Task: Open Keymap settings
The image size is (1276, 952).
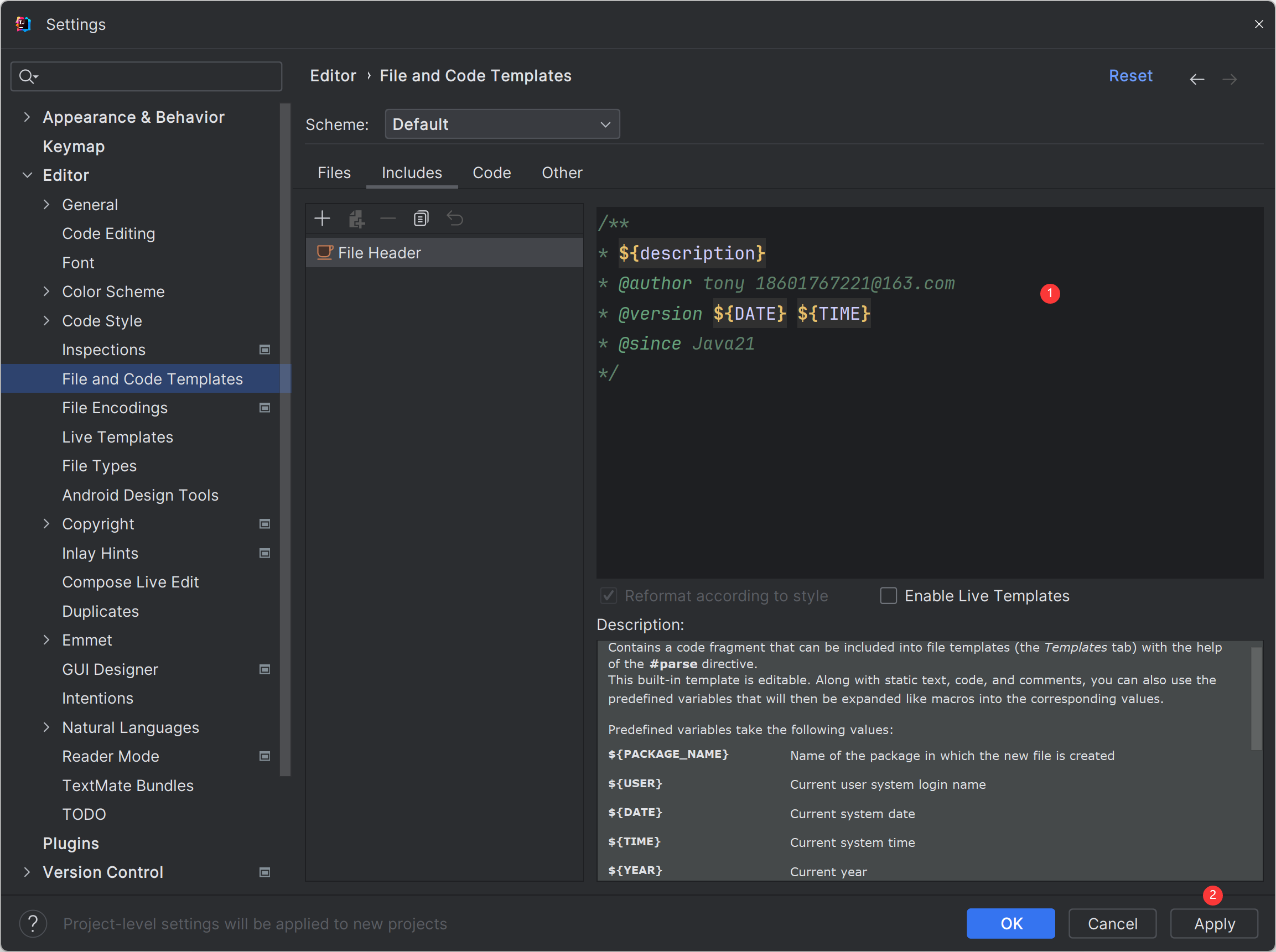Action: click(74, 147)
